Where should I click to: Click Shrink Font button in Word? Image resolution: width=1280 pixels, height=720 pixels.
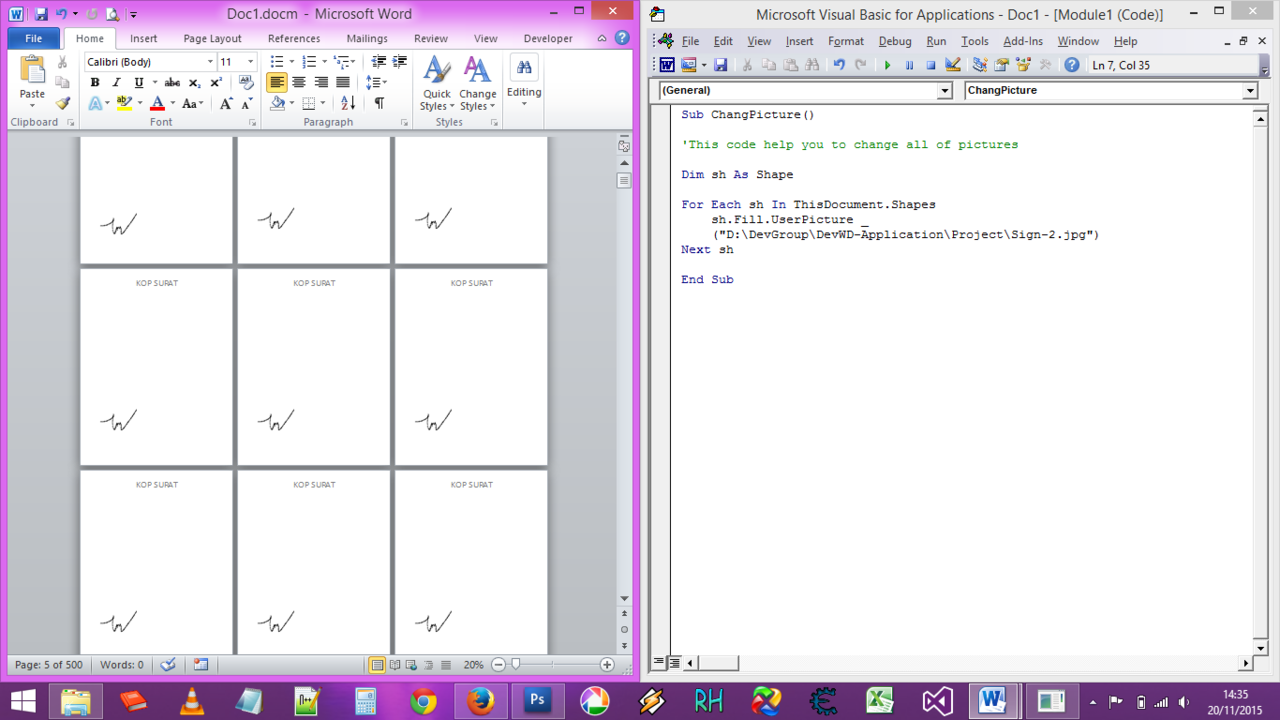tap(246, 103)
